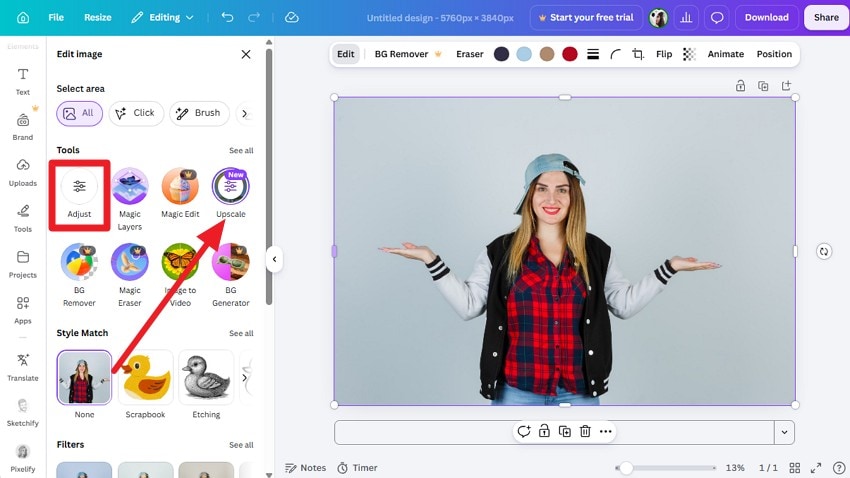Show next Style Match styles arrow

click(245, 377)
